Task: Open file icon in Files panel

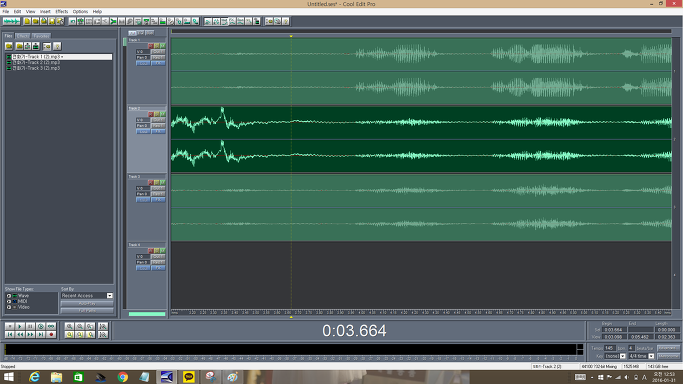Action: pyautogui.click(x=9, y=46)
